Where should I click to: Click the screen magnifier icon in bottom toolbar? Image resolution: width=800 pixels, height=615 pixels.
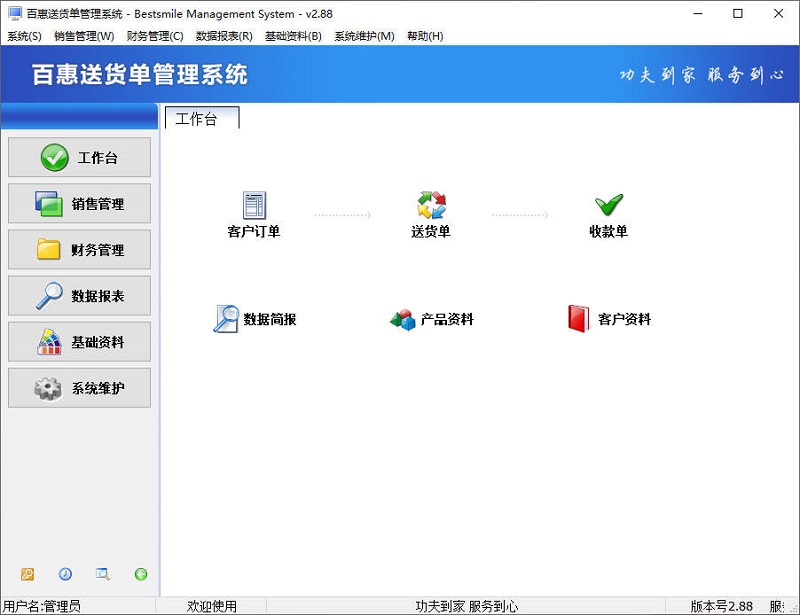102,574
